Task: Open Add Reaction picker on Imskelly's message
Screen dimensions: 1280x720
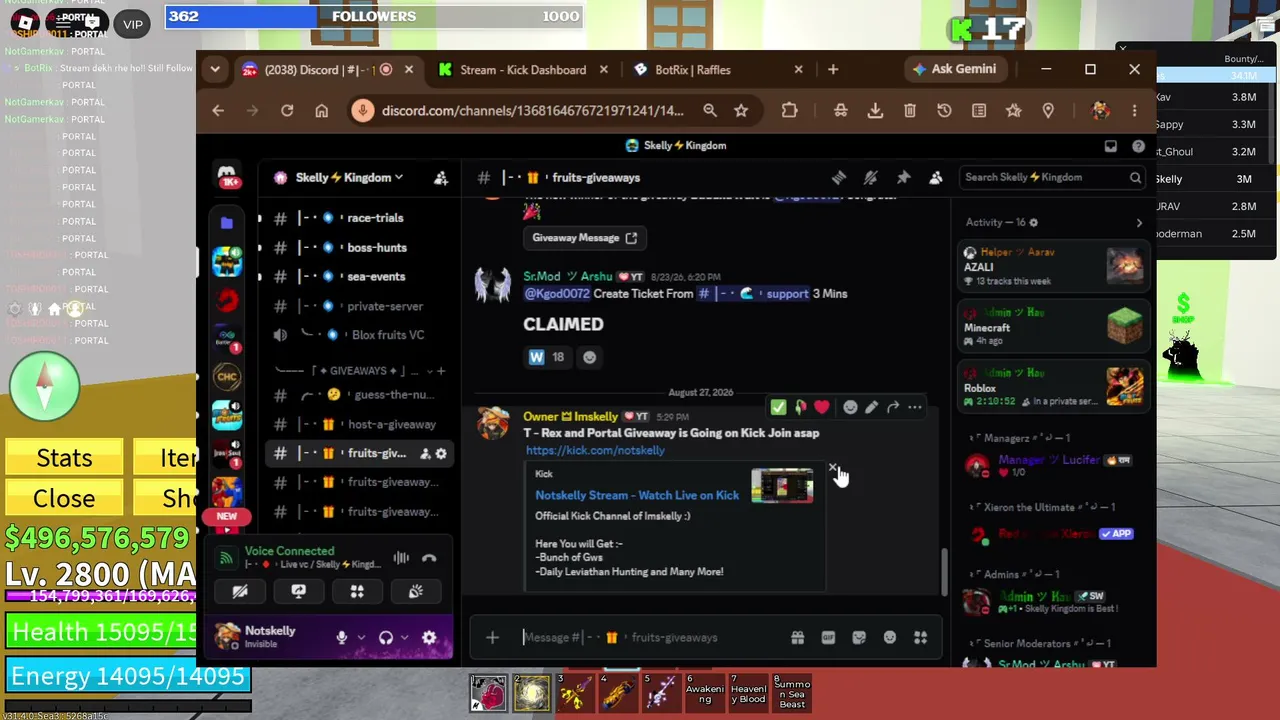Action: click(x=850, y=407)
